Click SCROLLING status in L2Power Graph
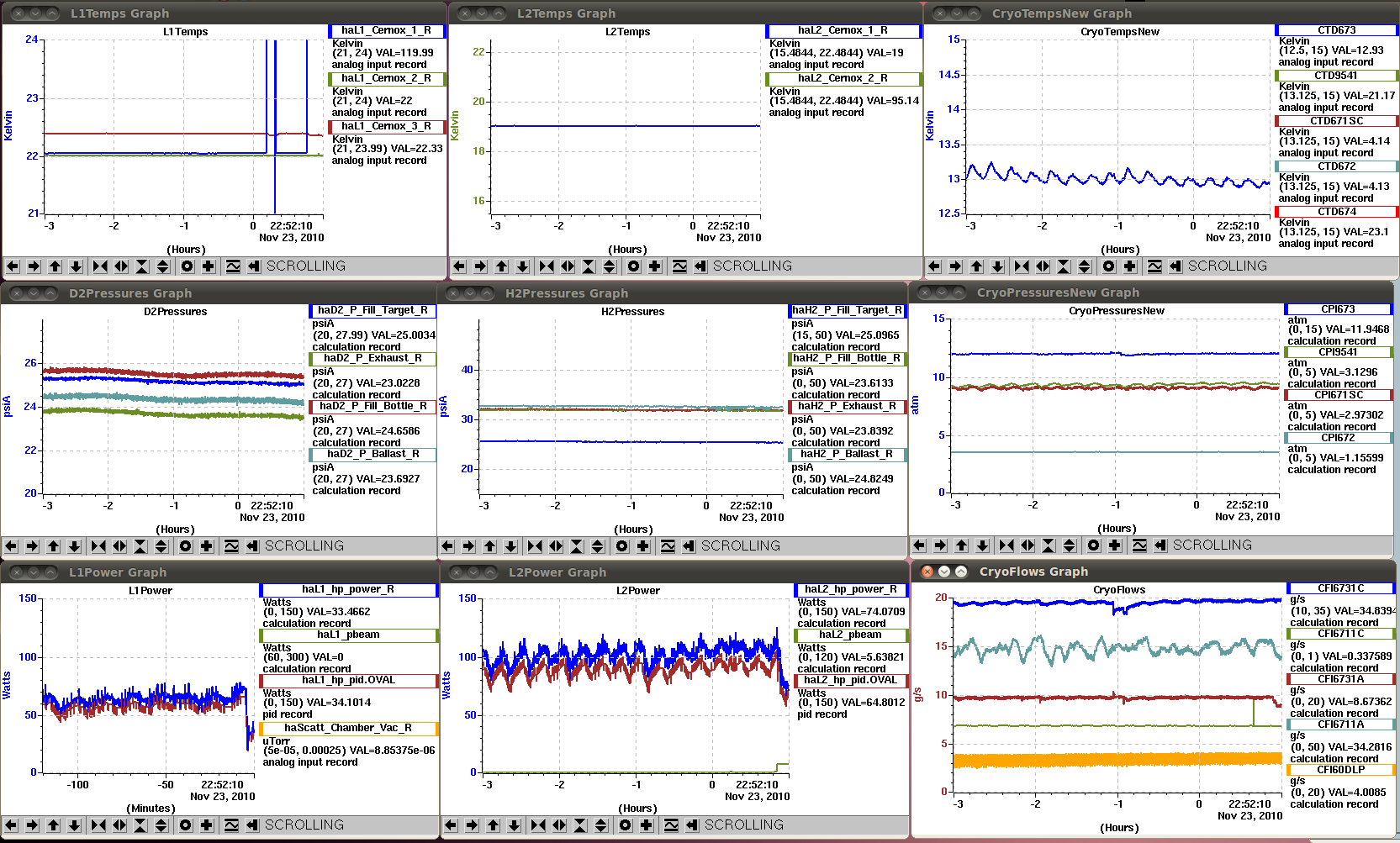This screenshot has height=843, width=1400. click(744, 825)
